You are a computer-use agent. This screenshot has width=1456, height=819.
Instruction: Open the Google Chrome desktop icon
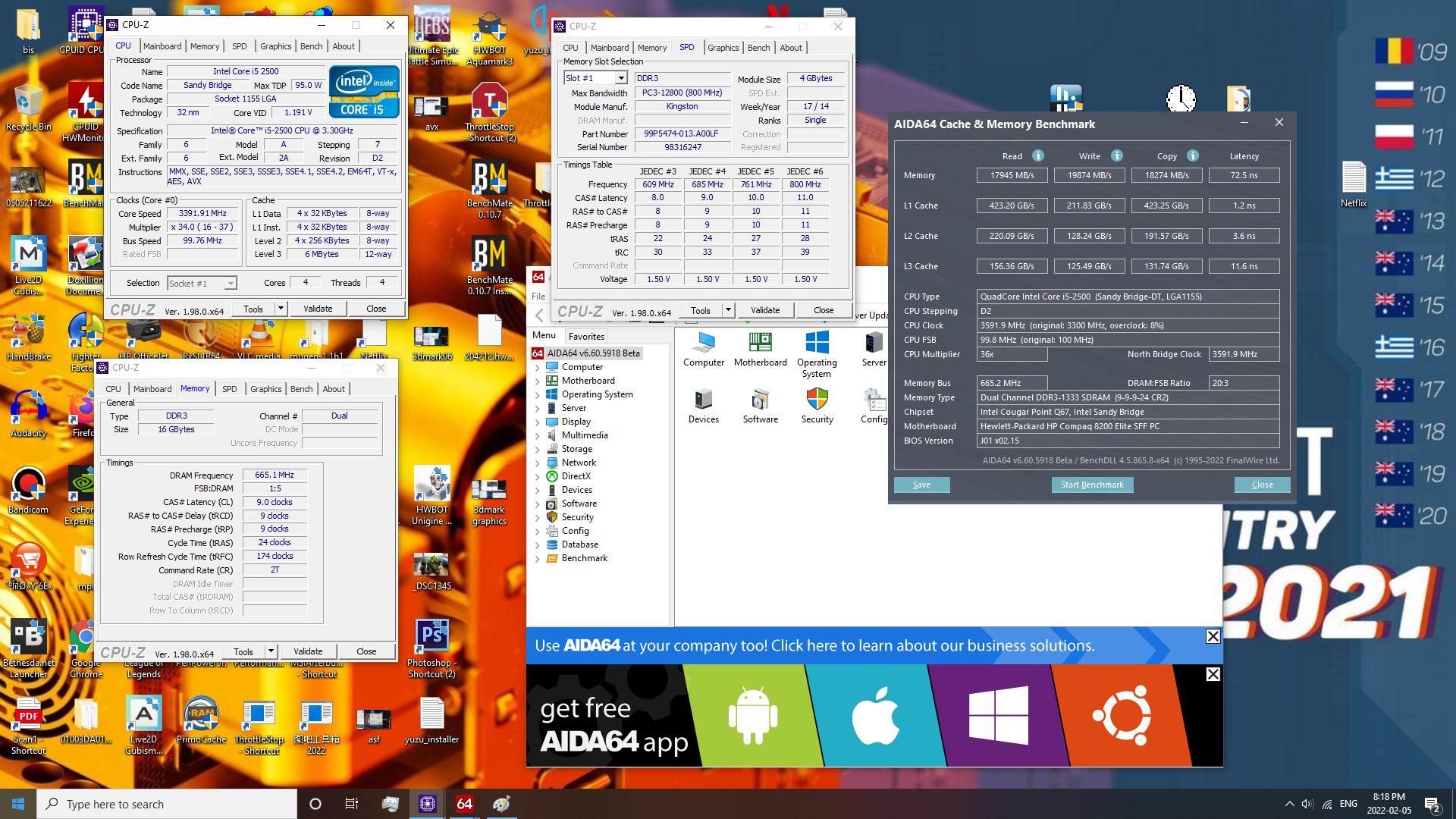[x=86, y=648]
